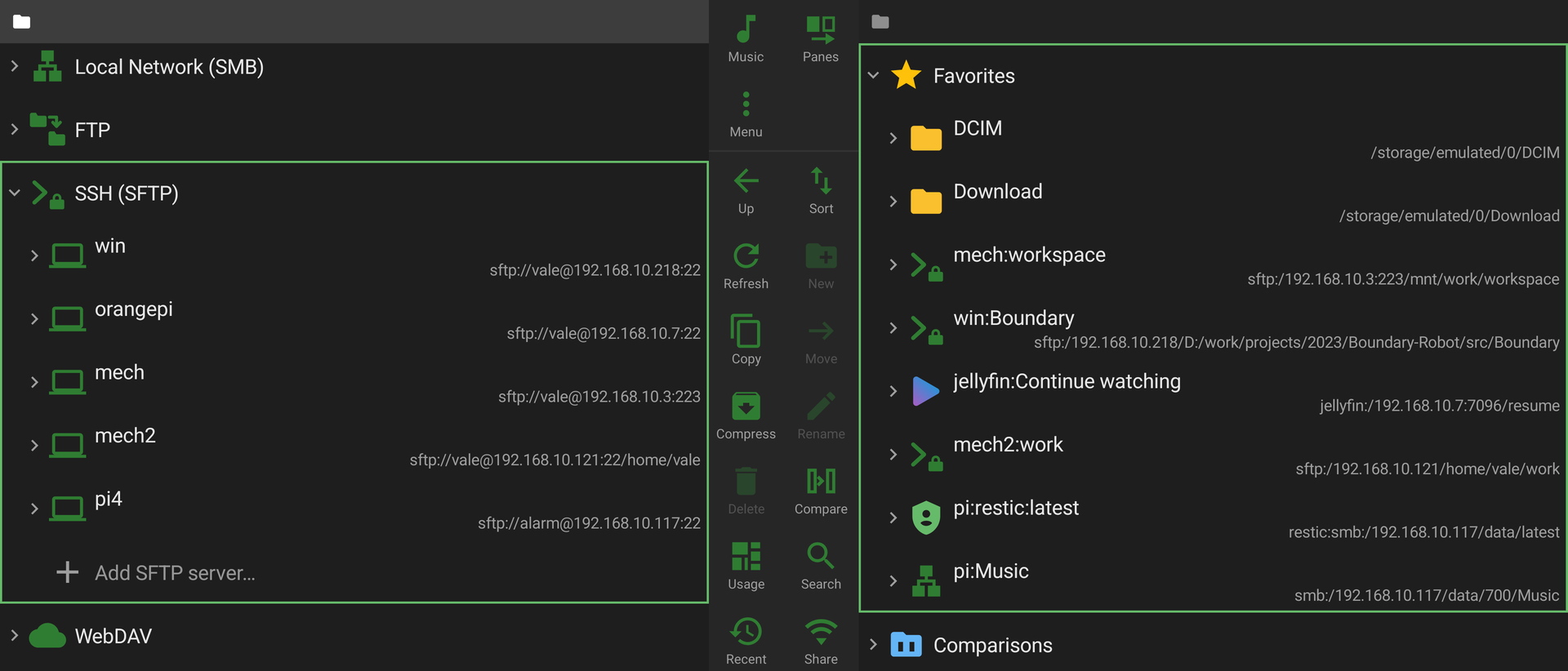1568x671 pixels.
Task: Click path /storage/emulated/0/Download
Action: [x=1450, y=216]
